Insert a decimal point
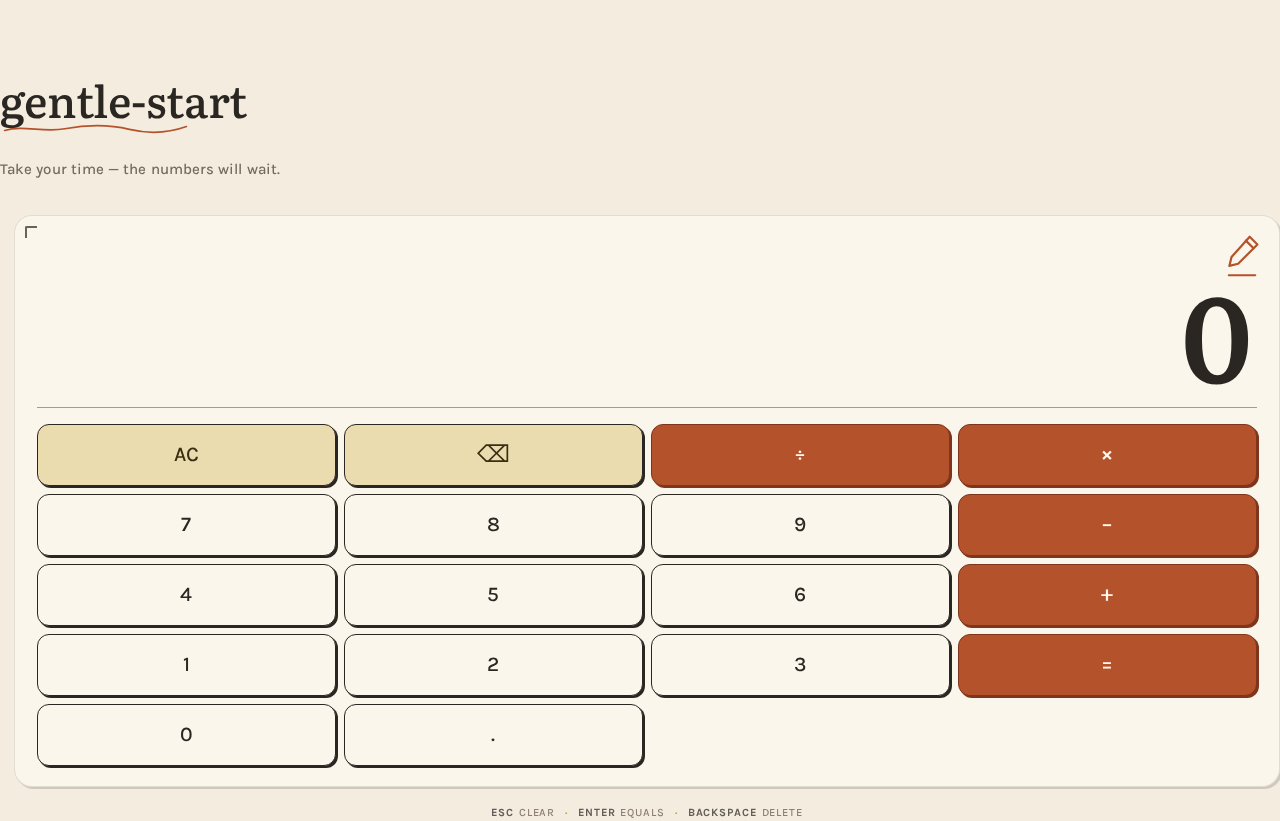Screen dimensions: 1280x821 tap(493, 734)
